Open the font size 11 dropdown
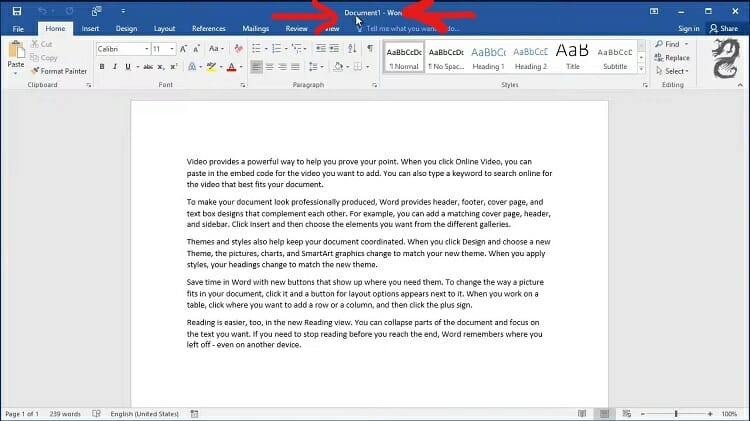The height and width of the screenshot is (421, 750). click(172, 49)
